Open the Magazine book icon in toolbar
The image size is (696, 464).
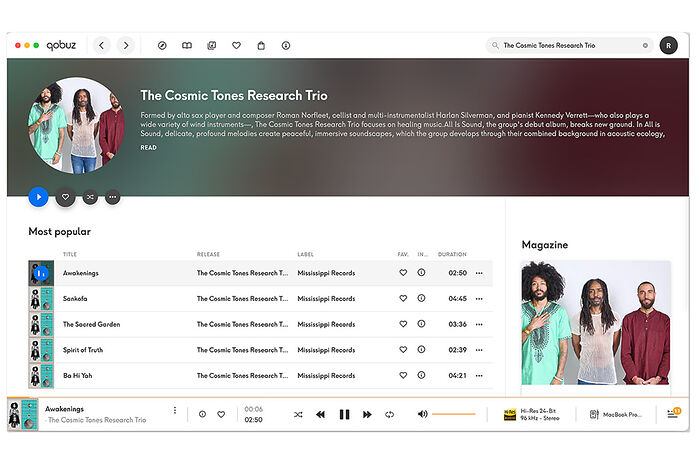187,45
